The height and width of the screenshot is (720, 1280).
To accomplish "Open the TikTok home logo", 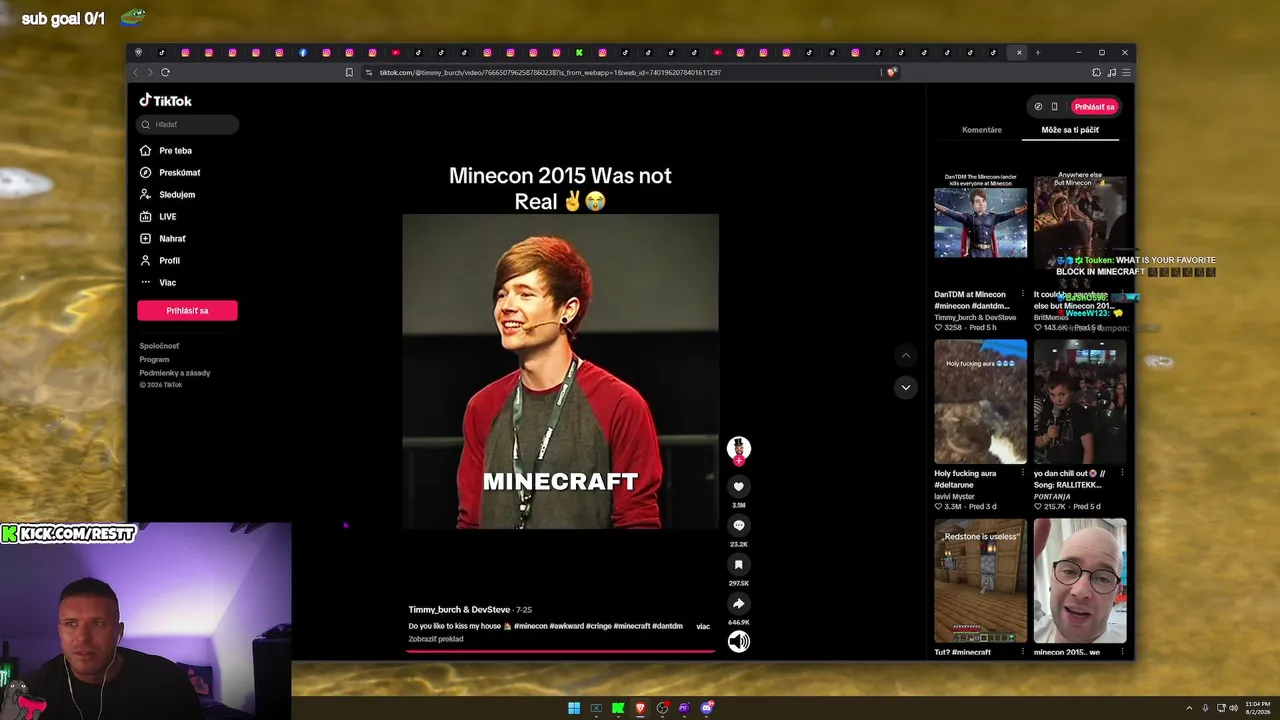I will tap(165, 100).
